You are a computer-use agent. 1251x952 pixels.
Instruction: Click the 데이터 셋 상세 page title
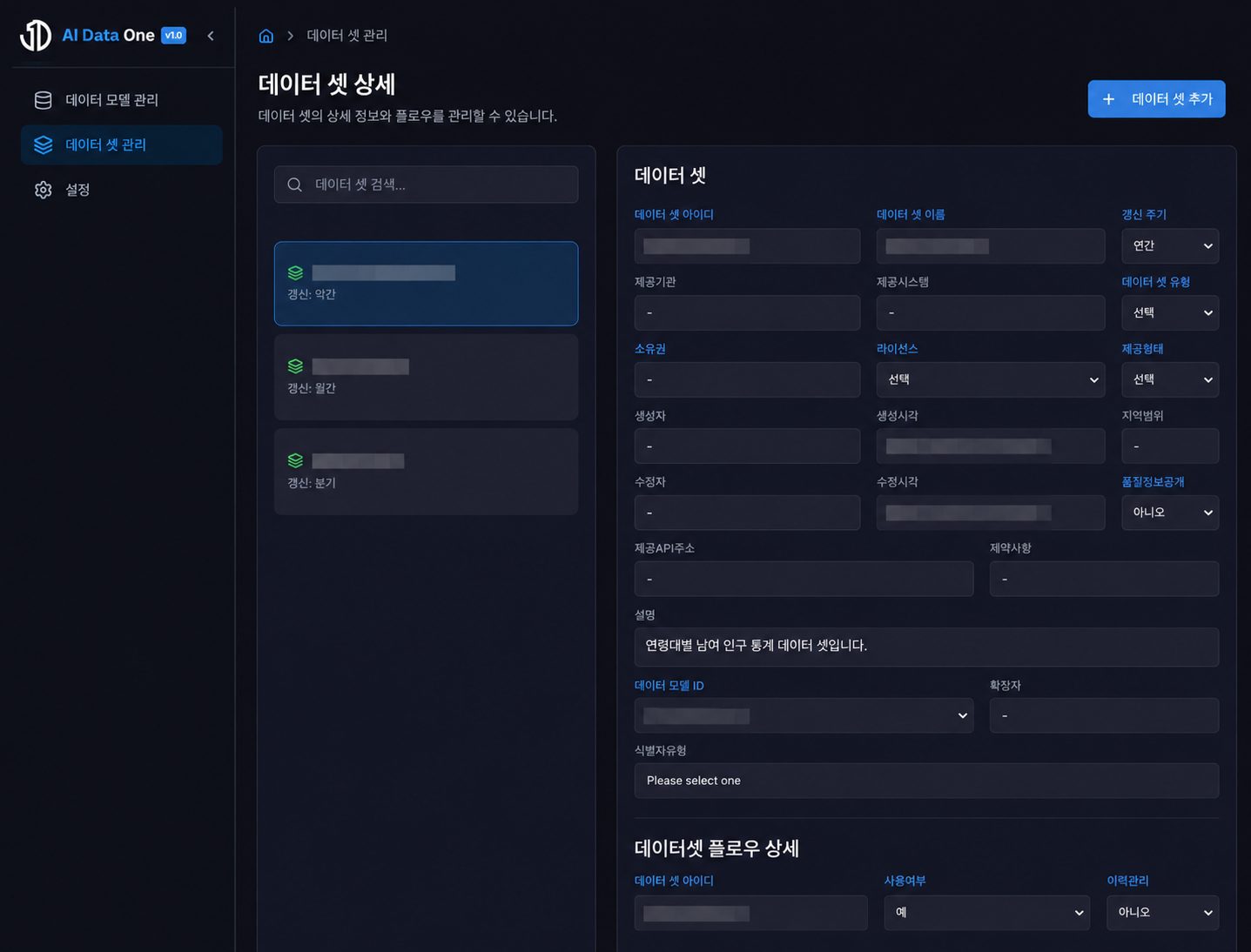pyautogui.click(x=327, y=84)
